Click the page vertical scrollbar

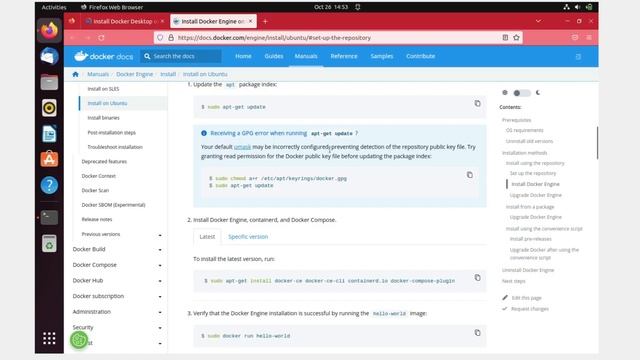597,143
